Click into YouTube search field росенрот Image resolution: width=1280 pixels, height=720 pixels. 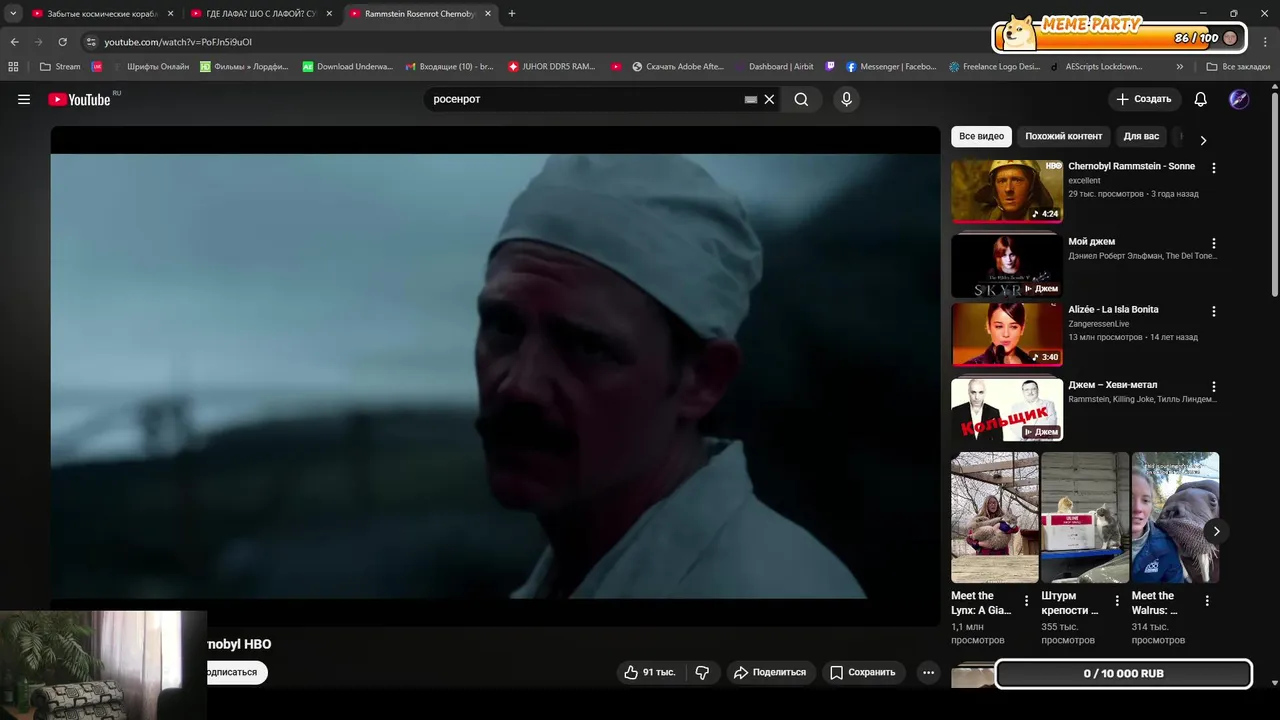[x=585, y=99]
